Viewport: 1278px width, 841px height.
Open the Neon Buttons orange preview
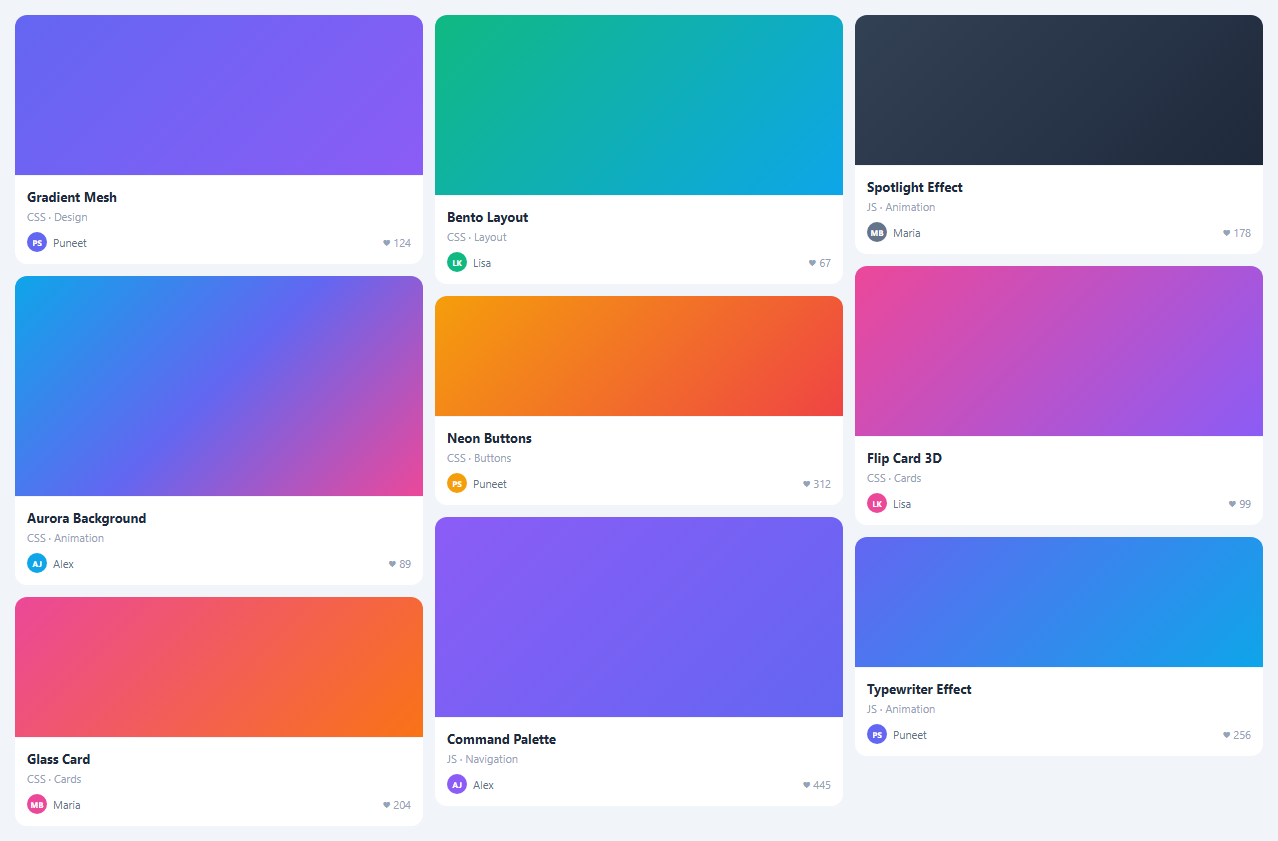[639, 356]
